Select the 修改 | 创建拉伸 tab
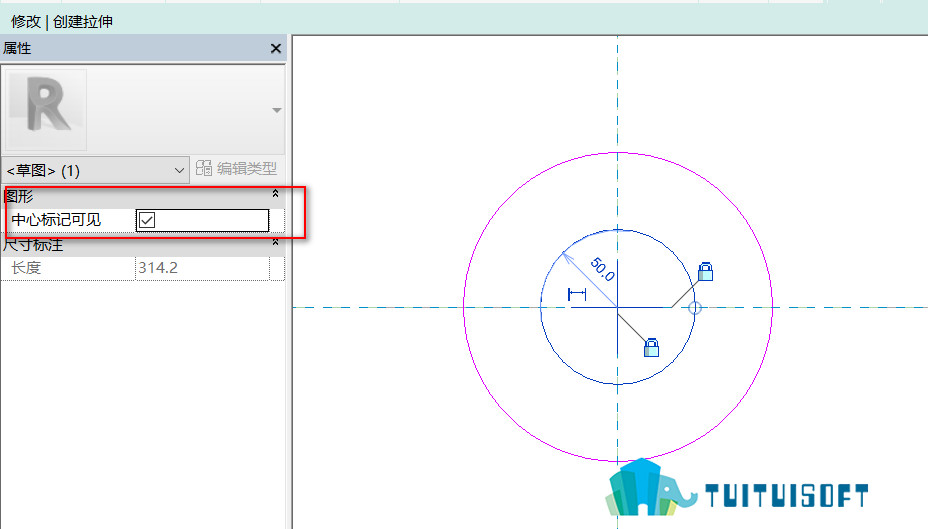The image size is (928, 529). click(62, 22)
